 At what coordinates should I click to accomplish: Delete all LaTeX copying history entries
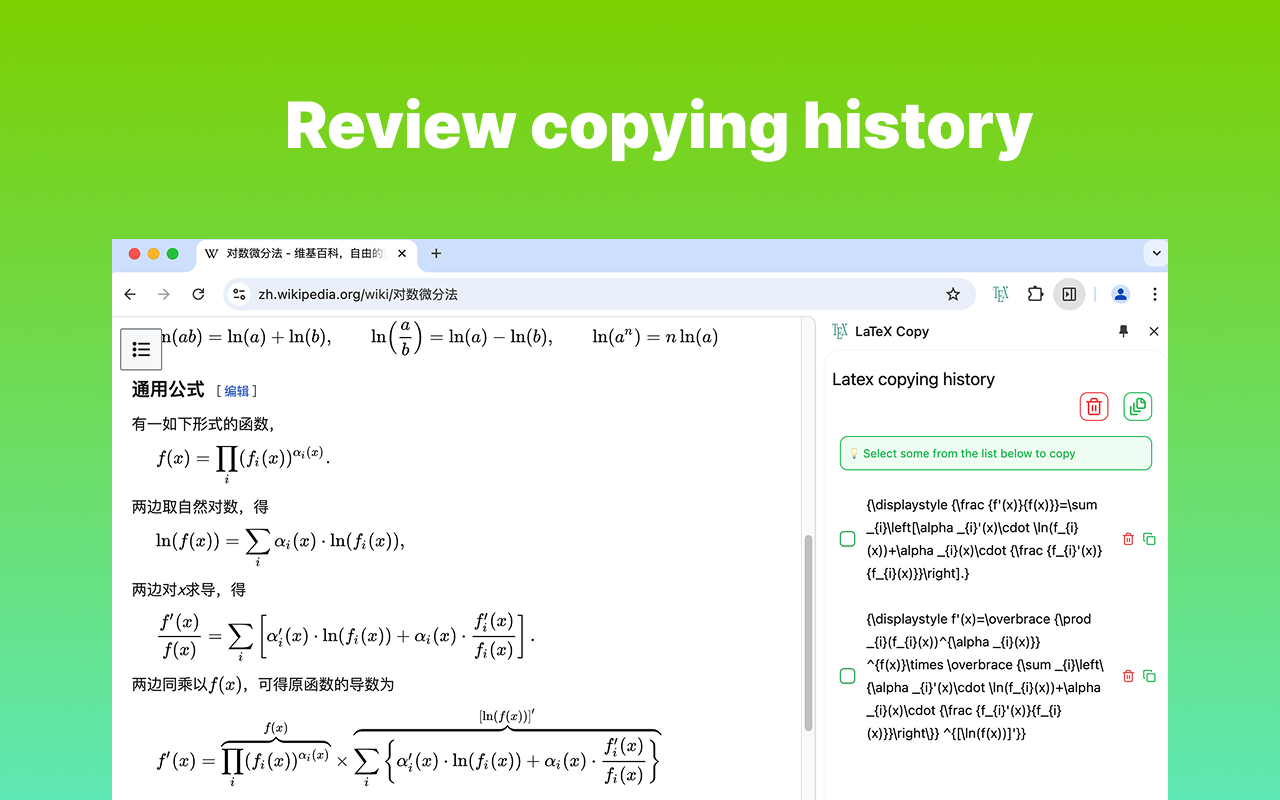(1093, 406)
